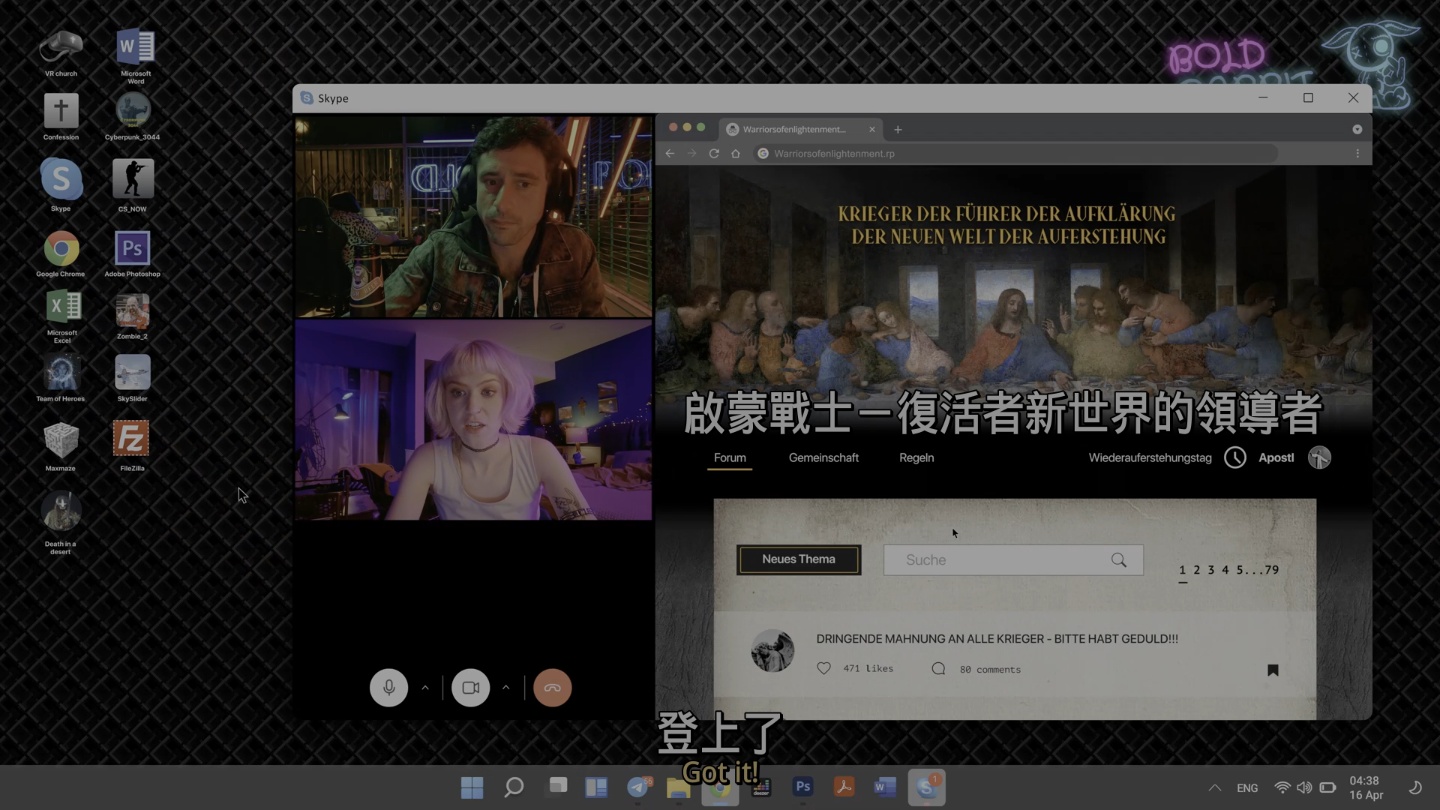Go to forum page 4

tap(1225, 570)
